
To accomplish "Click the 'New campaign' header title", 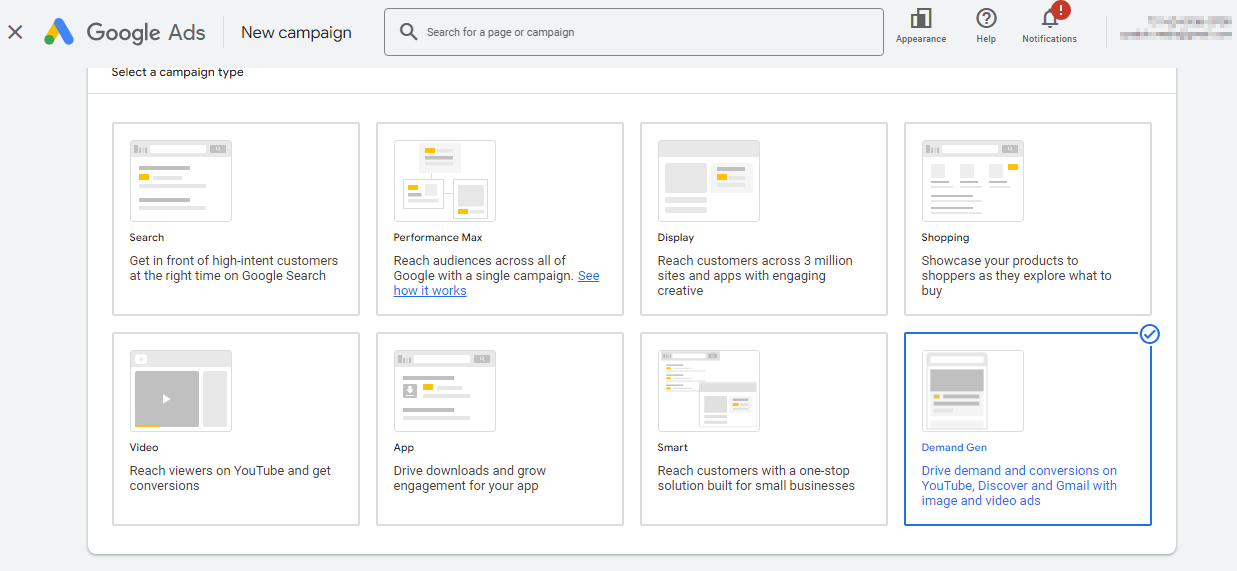I will 296,32.
